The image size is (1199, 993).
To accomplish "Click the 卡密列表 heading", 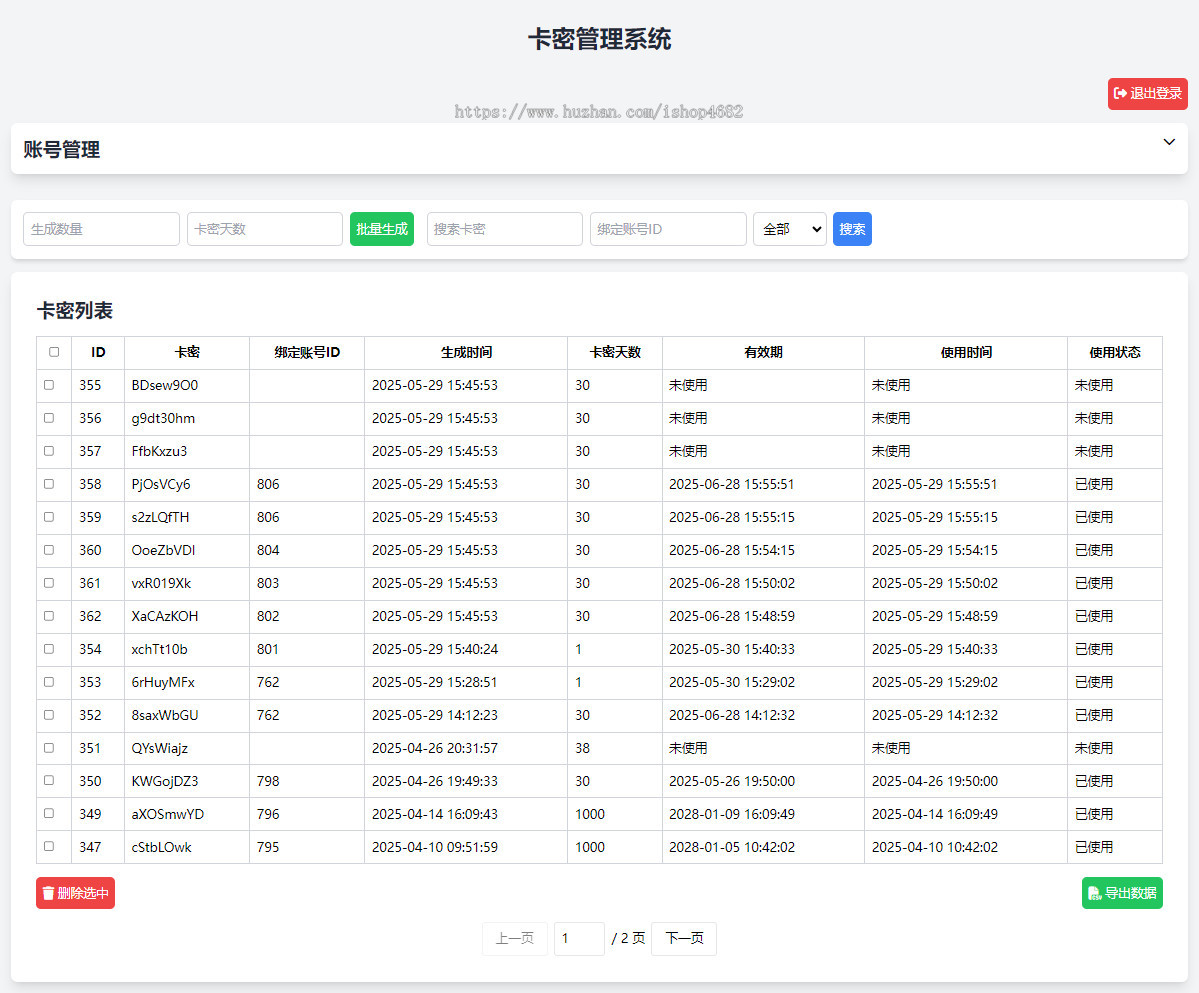I will 75,310.
